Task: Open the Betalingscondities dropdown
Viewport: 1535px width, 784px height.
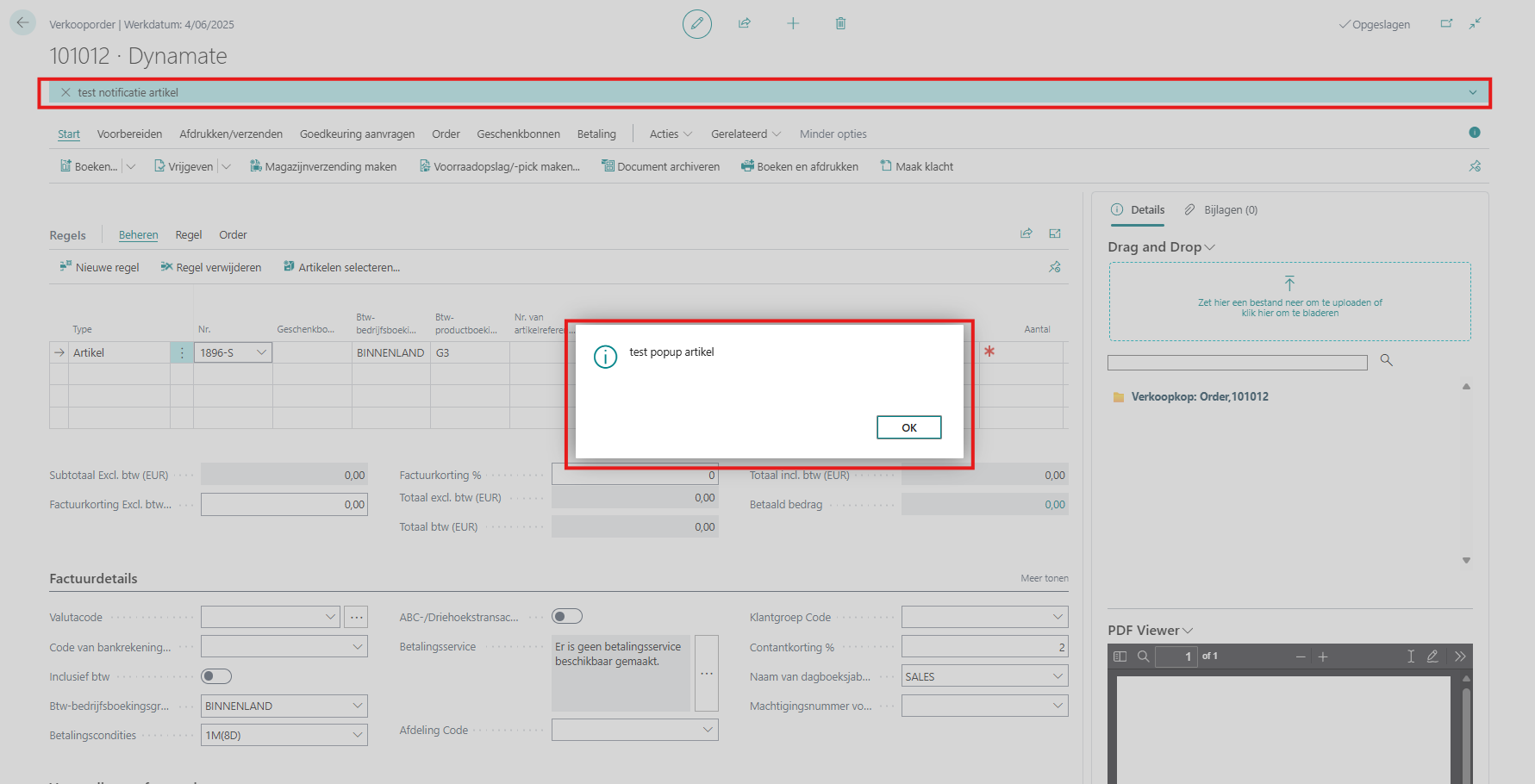Action: [x=359, y=735]
